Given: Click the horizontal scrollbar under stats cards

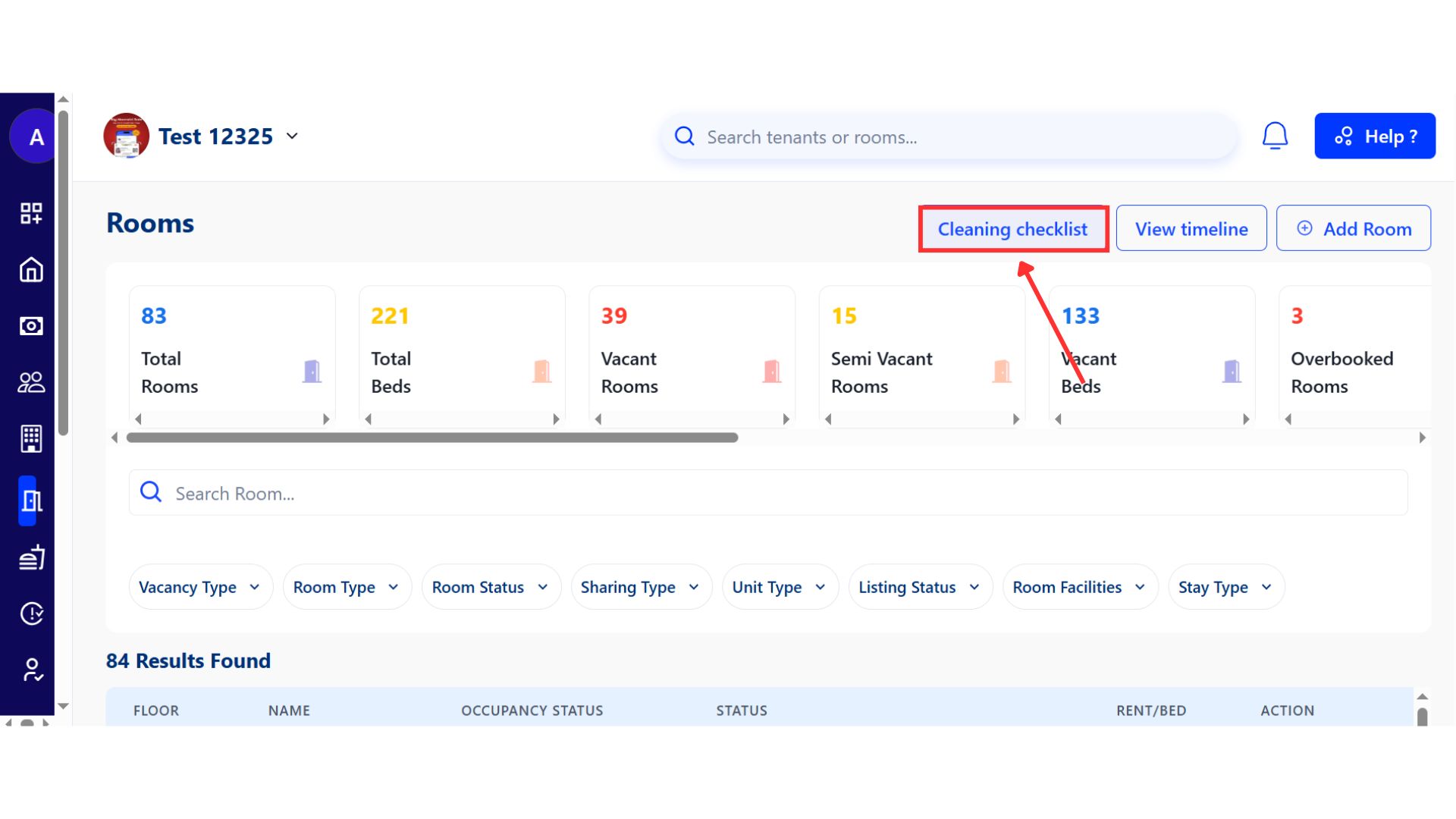Looking at the screenshot, I should coord(432,438).
